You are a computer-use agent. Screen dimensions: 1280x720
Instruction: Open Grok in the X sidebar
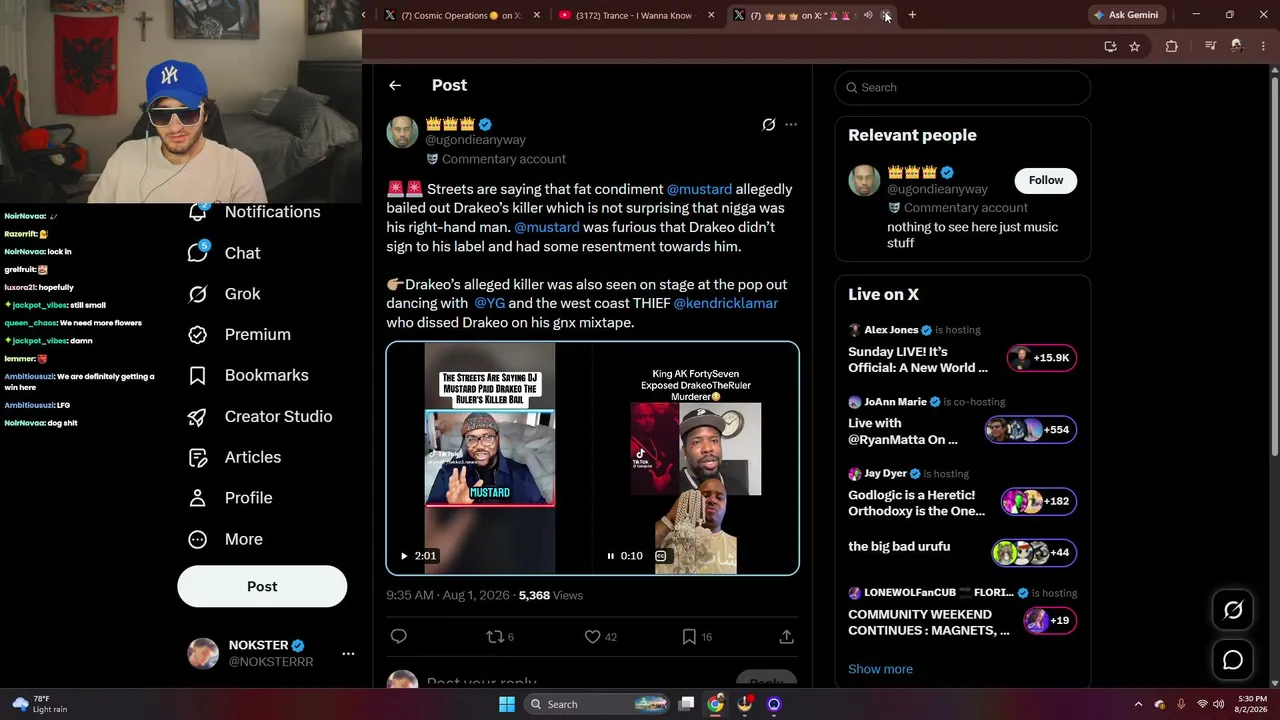pyautogui.click(x=225, y=294)
